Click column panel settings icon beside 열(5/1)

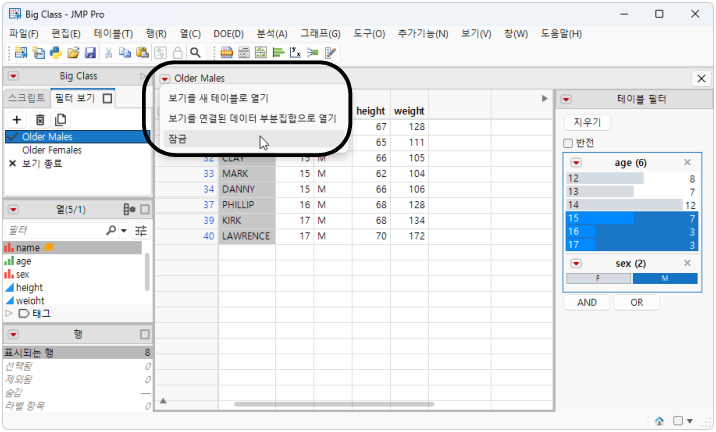tap(129, 210)
